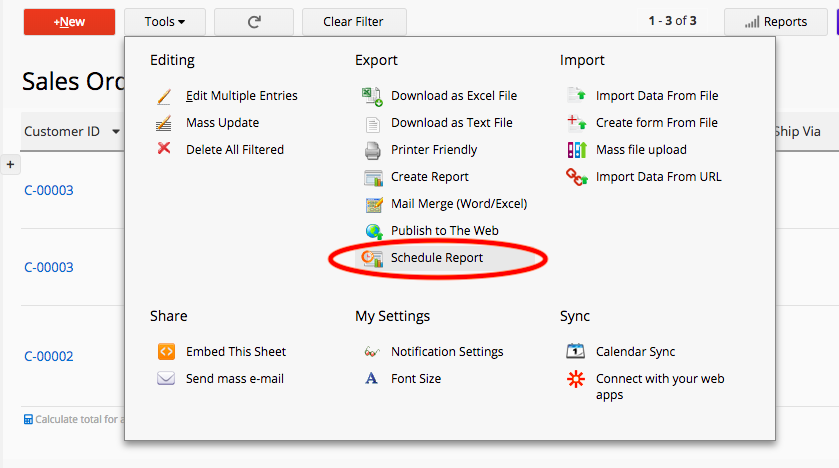Open the first C-00003 customer link
839x468 pixels.
click(49, 191)
